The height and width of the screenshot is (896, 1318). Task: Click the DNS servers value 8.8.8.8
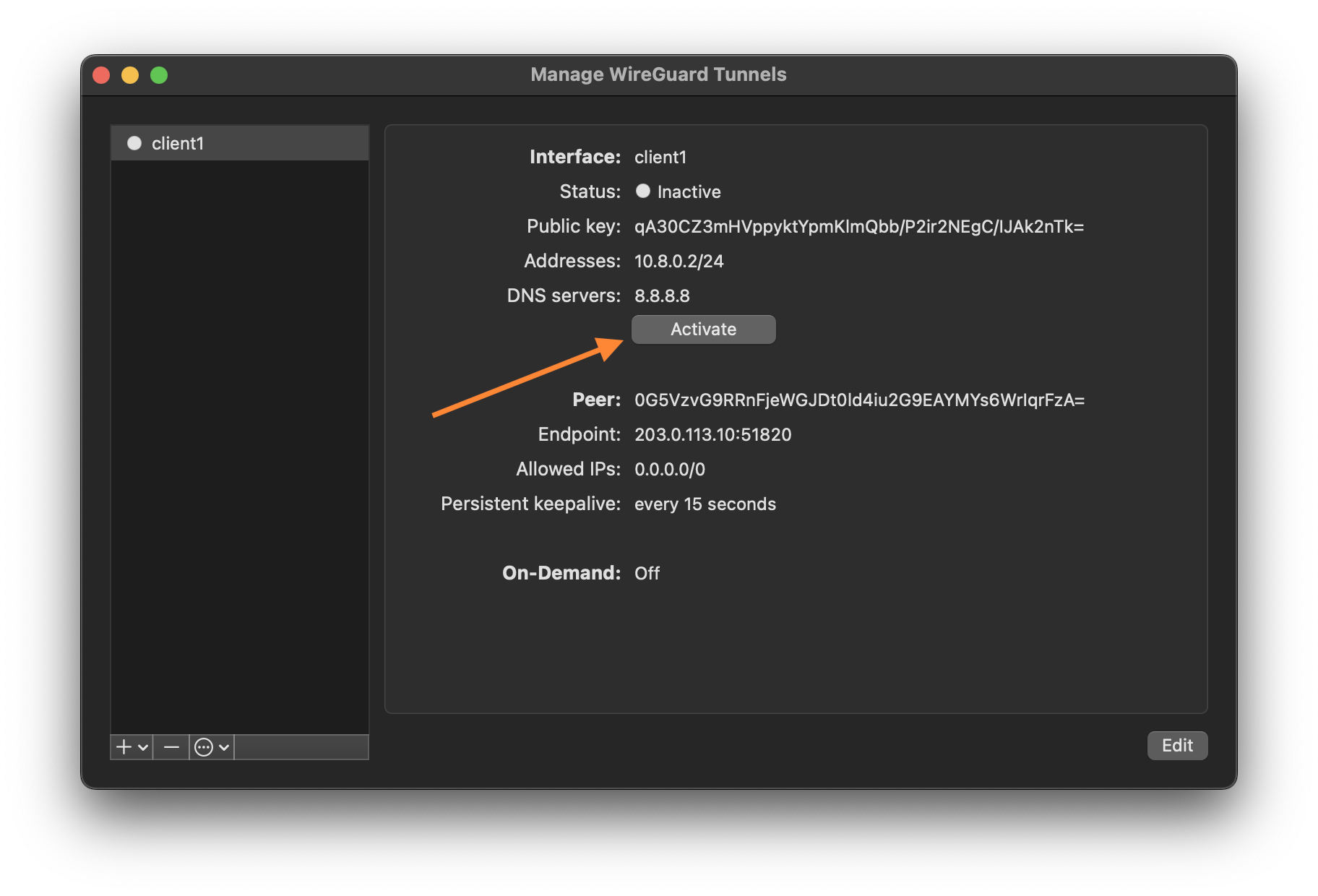[x=662, y=296]
